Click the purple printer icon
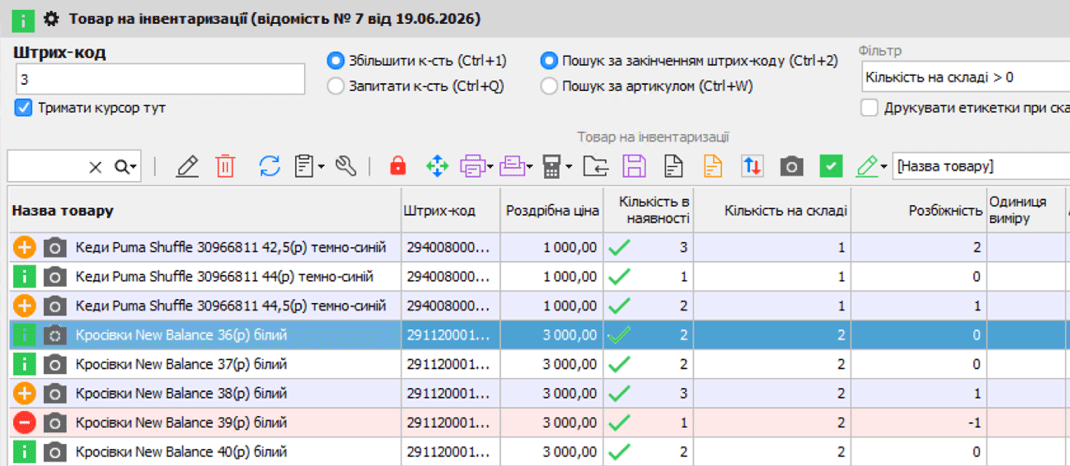Image resolution: width=1070 pixels, height=466 pixels. pos(472,166)
